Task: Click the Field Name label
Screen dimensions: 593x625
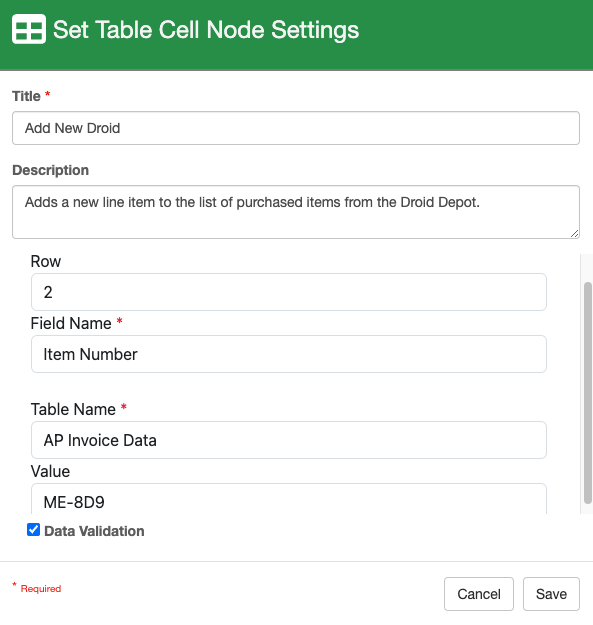Action: coord(71,323)
